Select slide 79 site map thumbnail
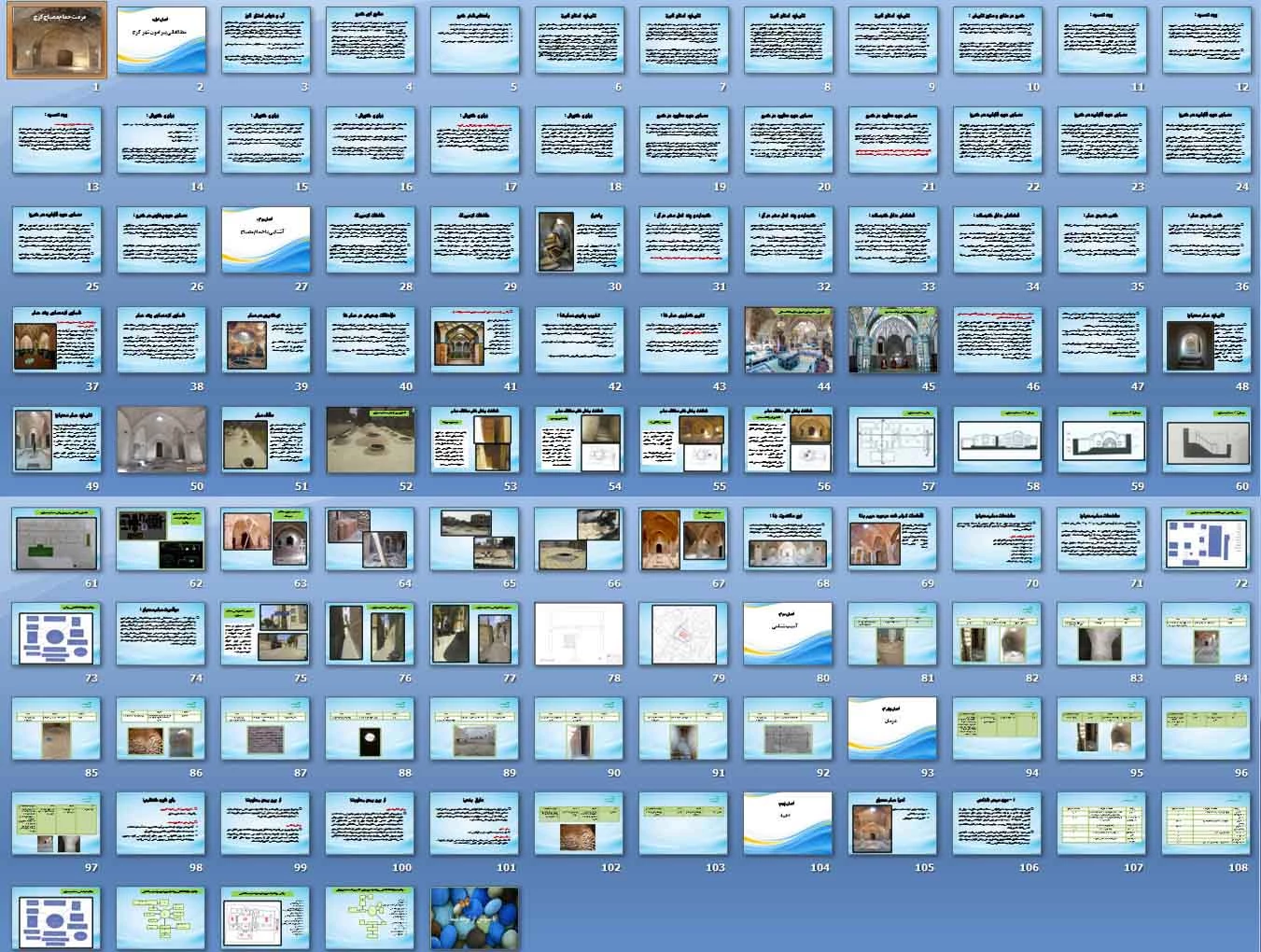This screenshot has height=952, width=1261. click(x=684, y=634)
